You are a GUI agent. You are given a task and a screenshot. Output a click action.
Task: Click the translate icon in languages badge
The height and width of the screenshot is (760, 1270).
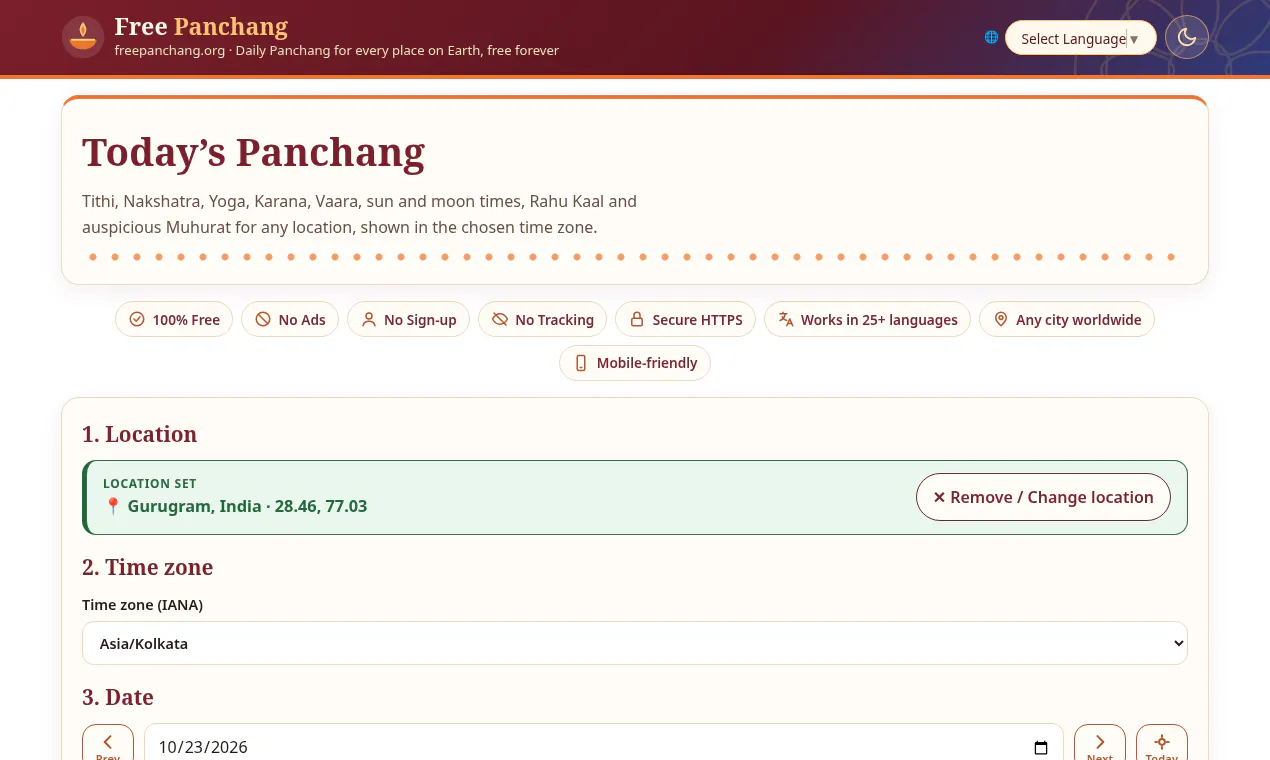[785, 320]
